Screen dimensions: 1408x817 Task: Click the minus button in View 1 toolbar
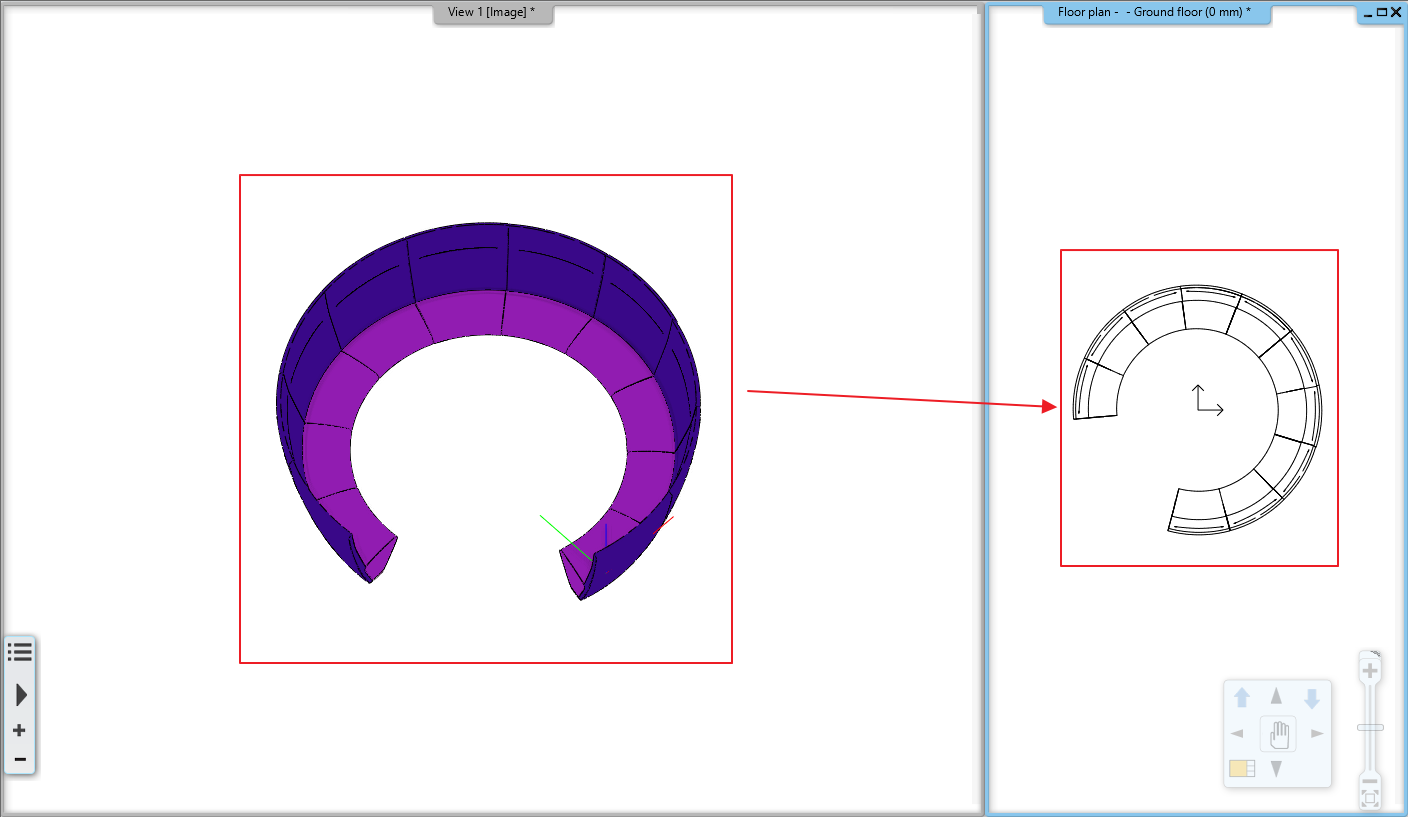(x=19, y=759)
